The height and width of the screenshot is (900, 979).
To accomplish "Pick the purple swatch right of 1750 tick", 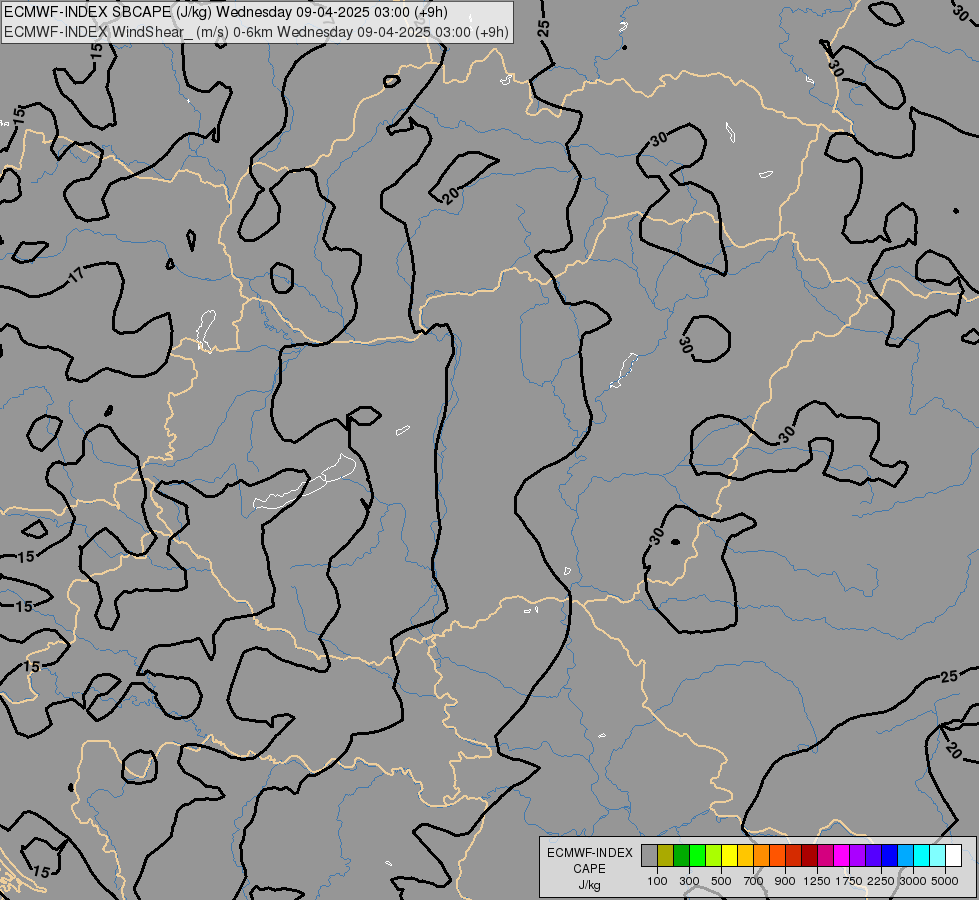I will pos(858,855).
